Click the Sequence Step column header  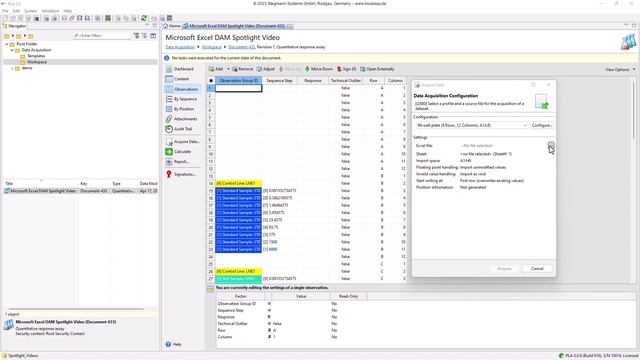coord(279,81)
